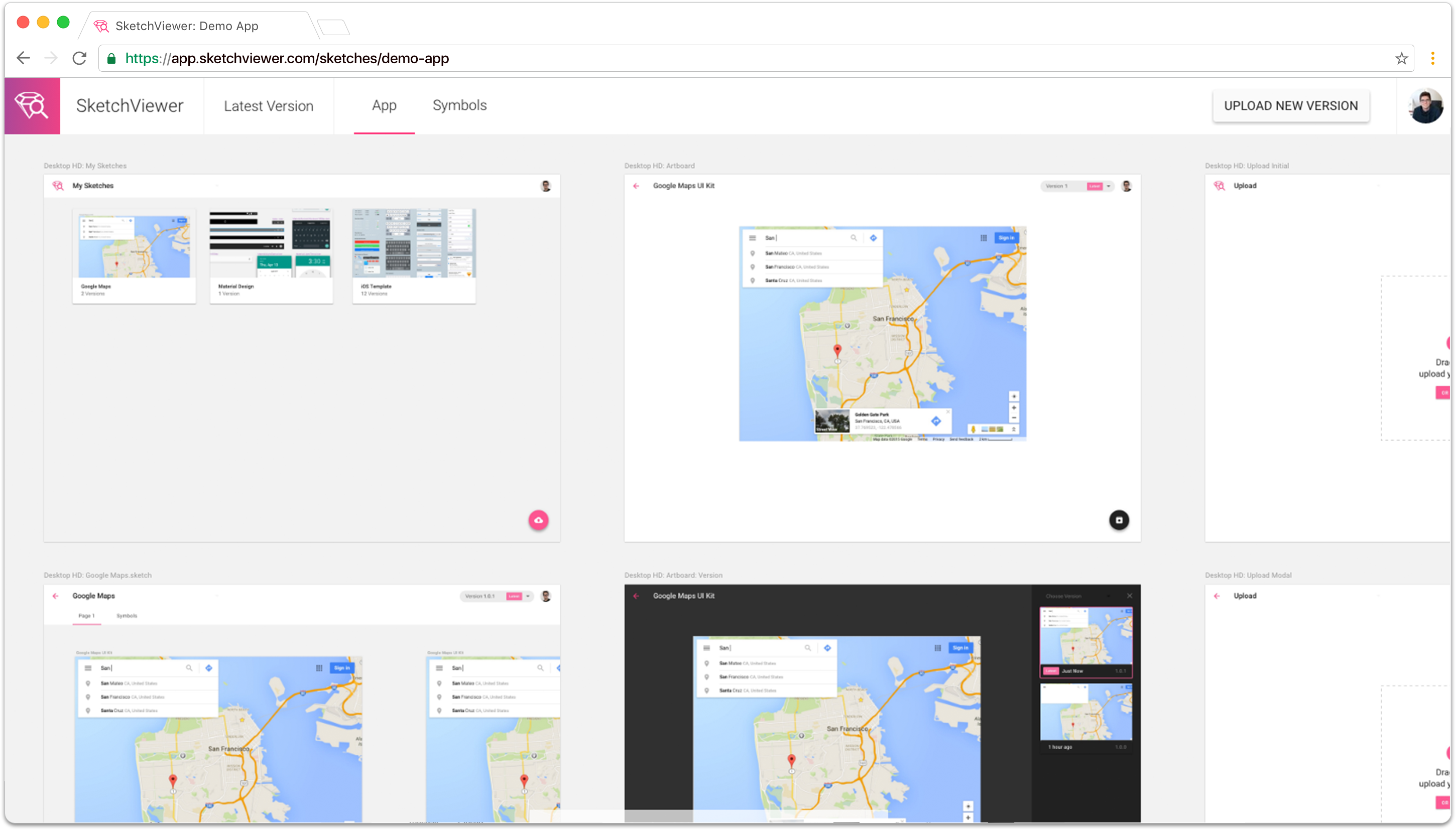
Task: Click the black round button in Artboard
Action: pos(1119,520)
